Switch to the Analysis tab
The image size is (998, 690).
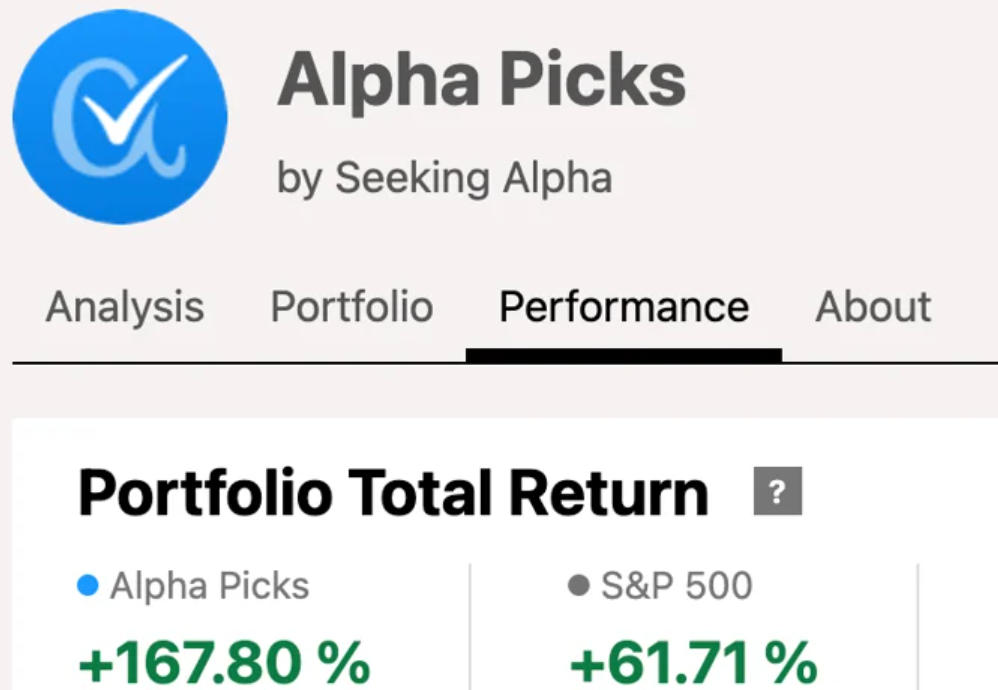click(x=125, y=307)
